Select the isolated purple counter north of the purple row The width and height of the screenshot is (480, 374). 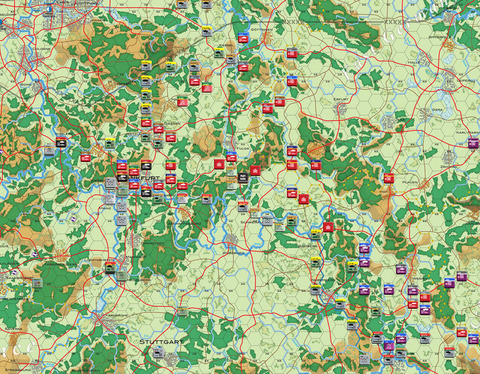tap(401, 269)
